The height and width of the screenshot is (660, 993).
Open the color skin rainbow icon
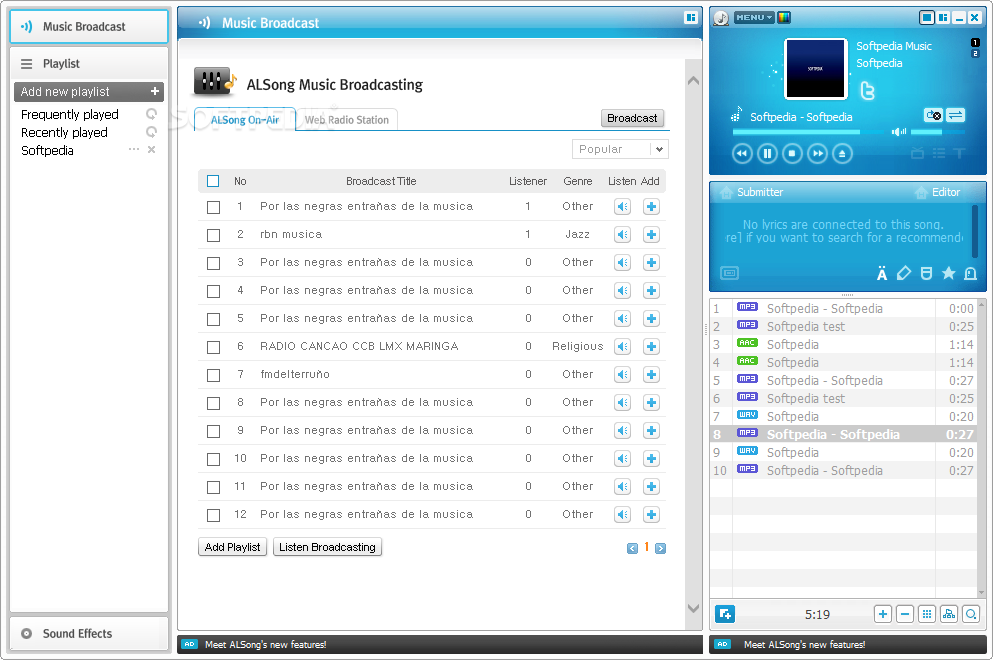point(784,18)
